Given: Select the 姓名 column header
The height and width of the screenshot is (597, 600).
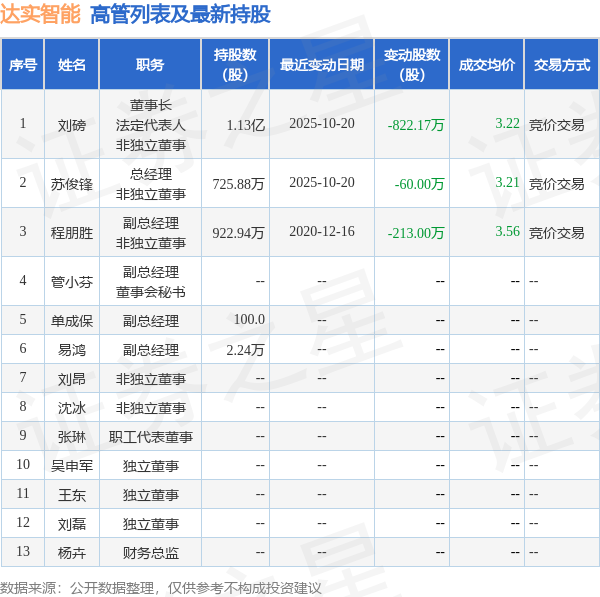Looking at the screenshot, I should [x=72, y=64].
